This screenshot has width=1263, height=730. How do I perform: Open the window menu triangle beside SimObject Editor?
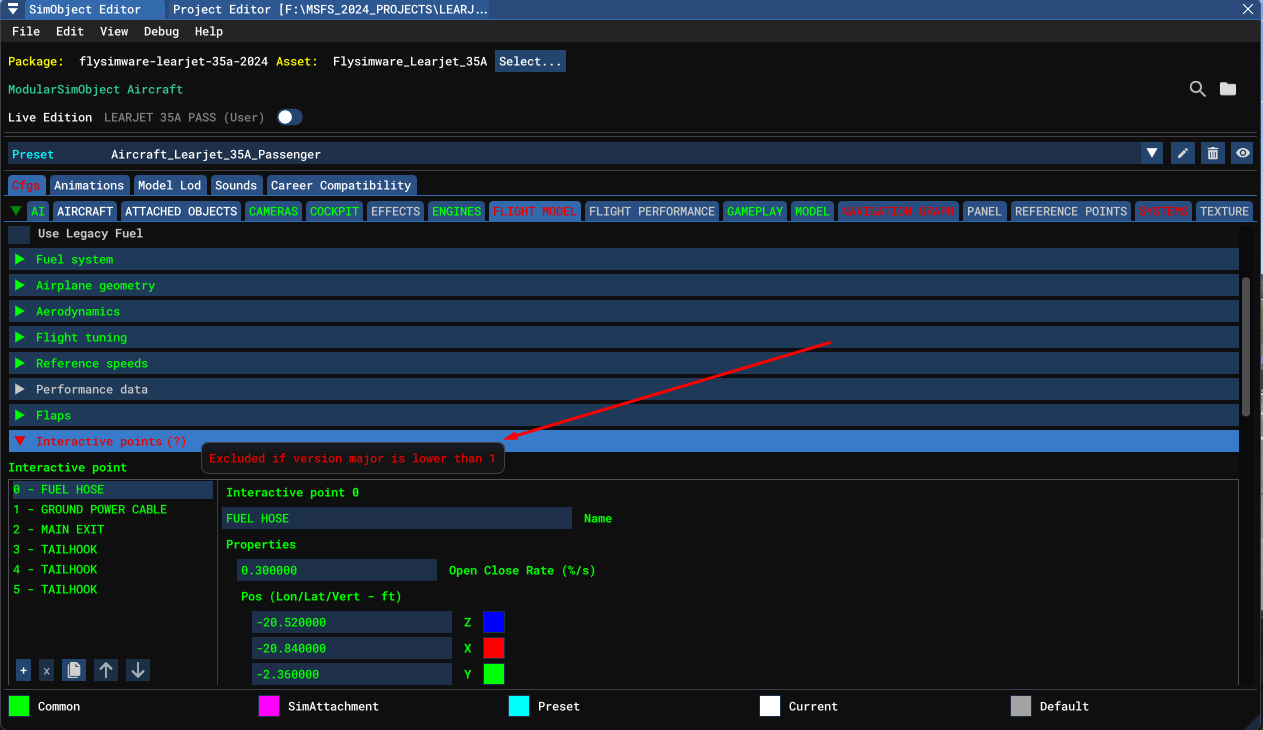13,10
